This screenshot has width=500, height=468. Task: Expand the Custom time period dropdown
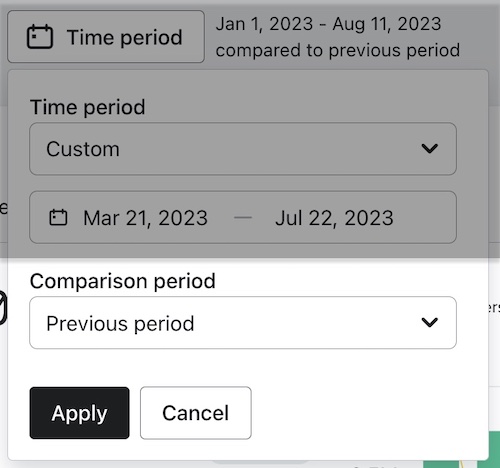pyautogui.click(x=243, y=149)
